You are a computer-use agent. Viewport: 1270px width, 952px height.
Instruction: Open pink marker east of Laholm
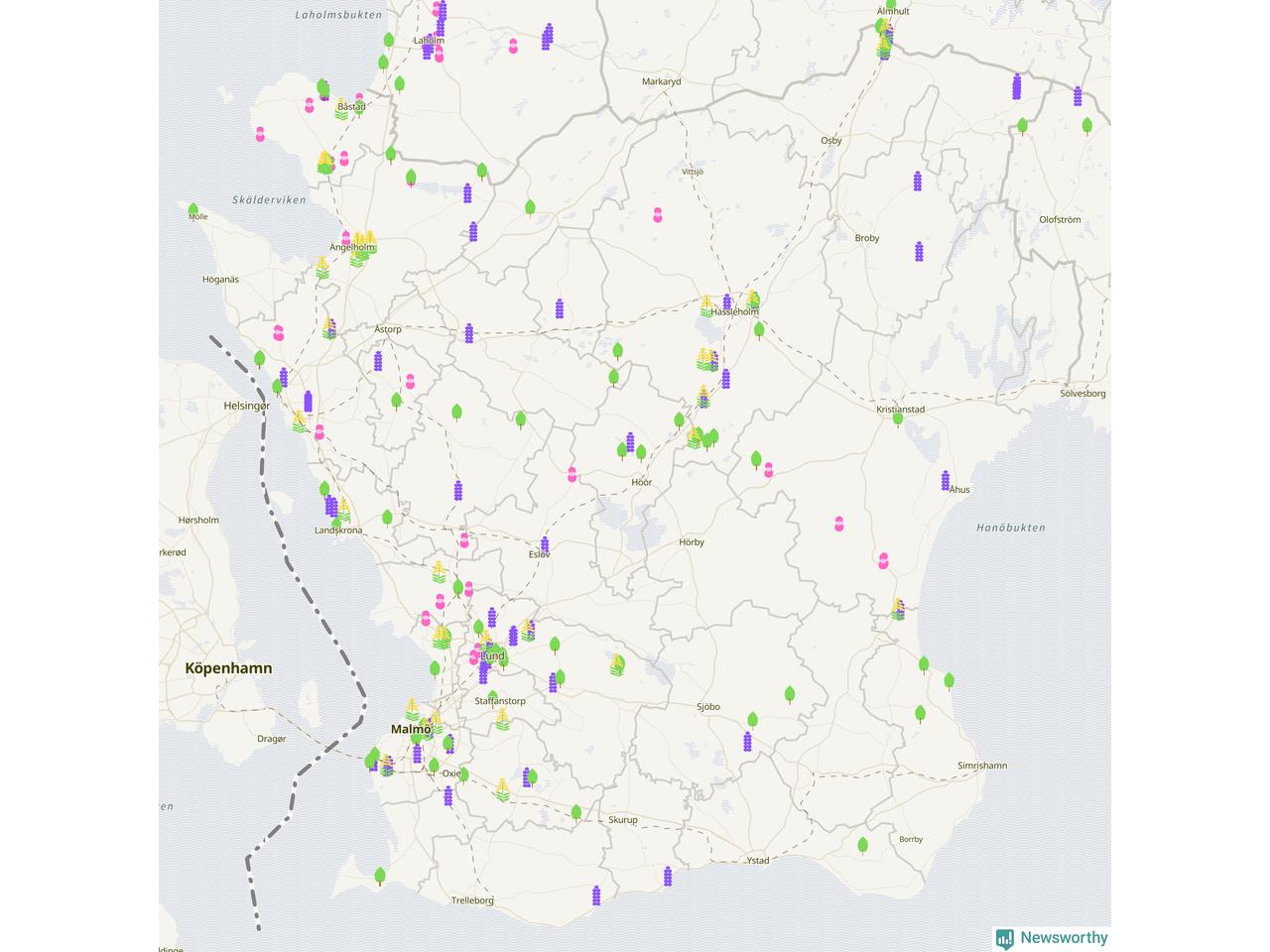(x=513, y=46)
